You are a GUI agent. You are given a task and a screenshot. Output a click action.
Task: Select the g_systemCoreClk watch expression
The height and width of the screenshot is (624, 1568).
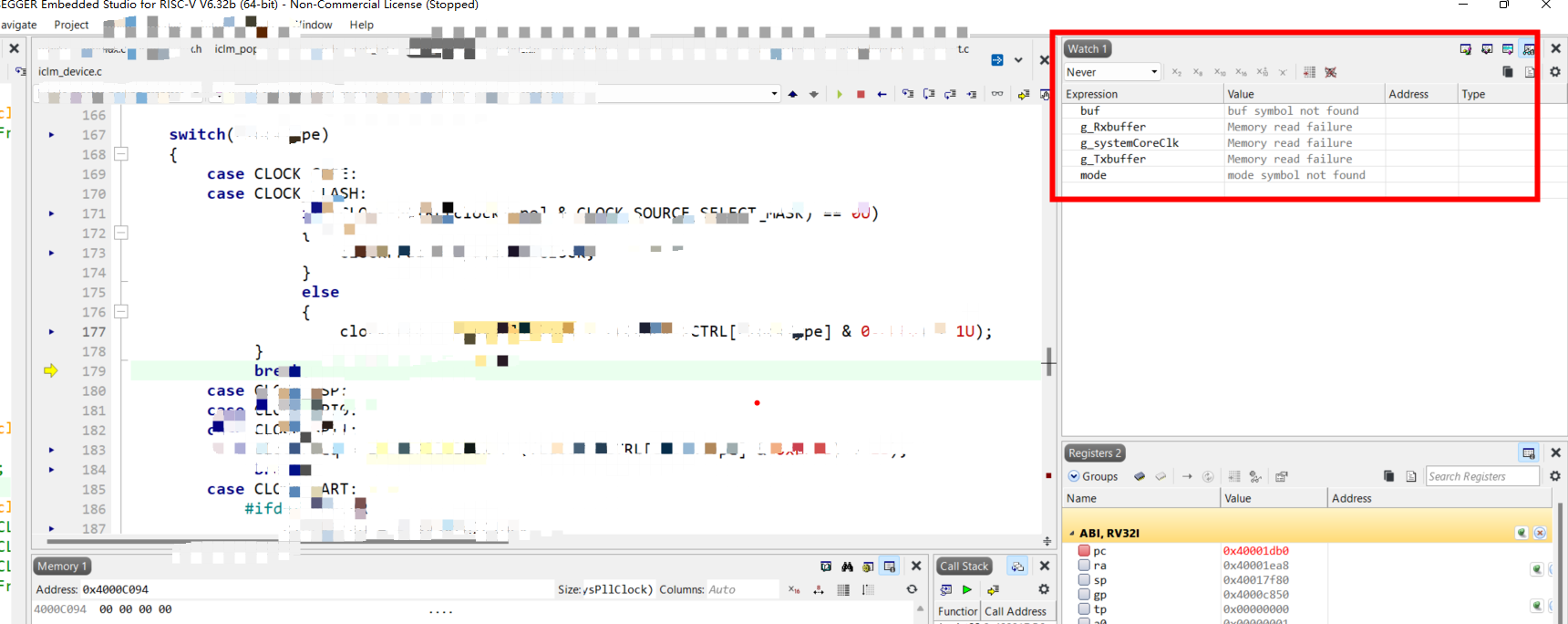(1130, 143)
